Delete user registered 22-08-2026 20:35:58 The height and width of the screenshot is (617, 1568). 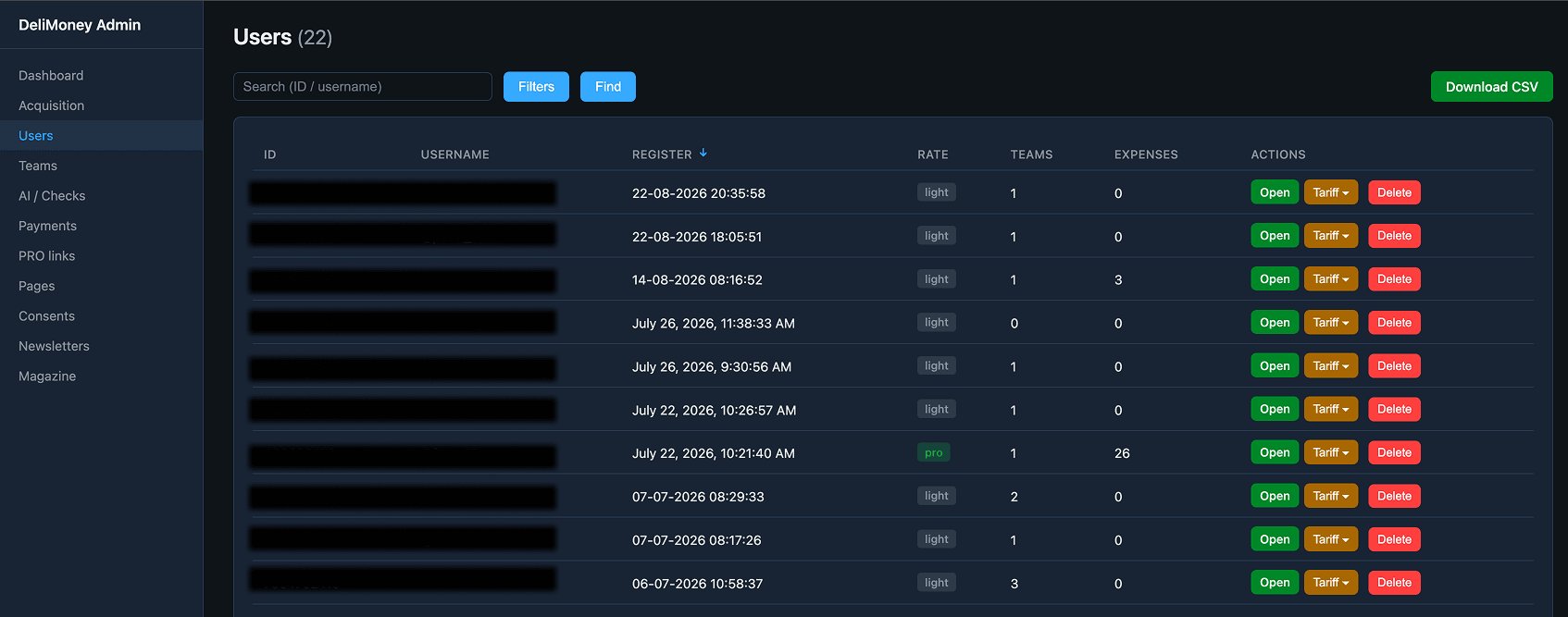tap(1394, 192)
